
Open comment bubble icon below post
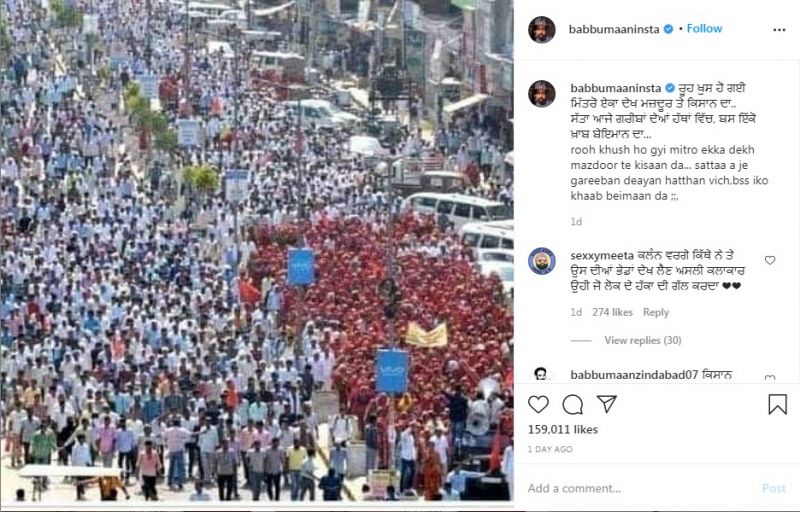572,404
